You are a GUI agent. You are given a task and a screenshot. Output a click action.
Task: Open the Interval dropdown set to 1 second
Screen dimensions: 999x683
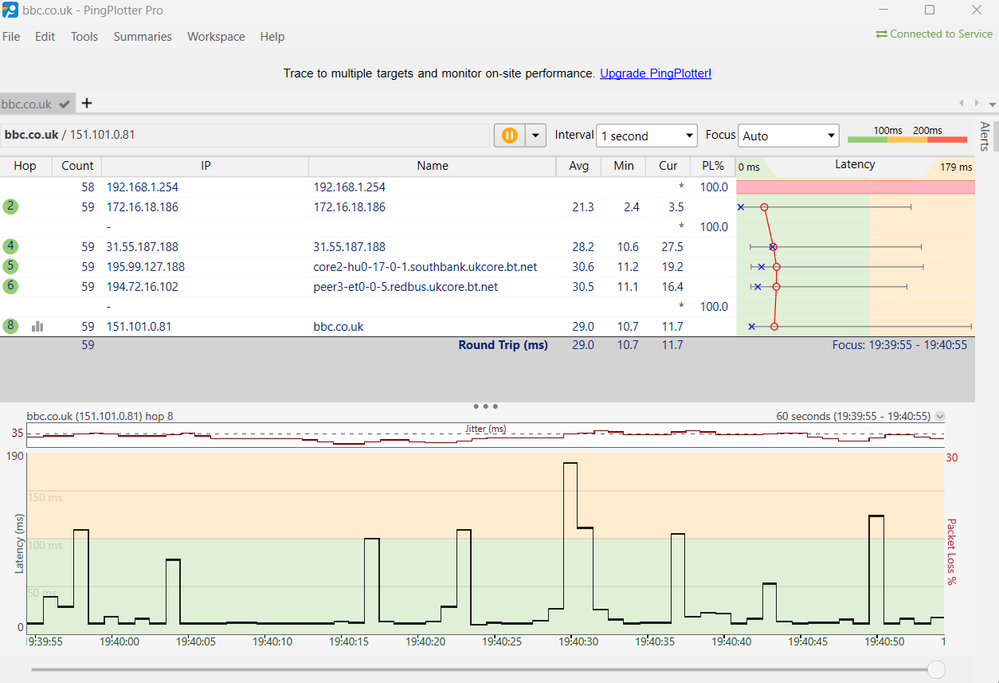point(646,136)
